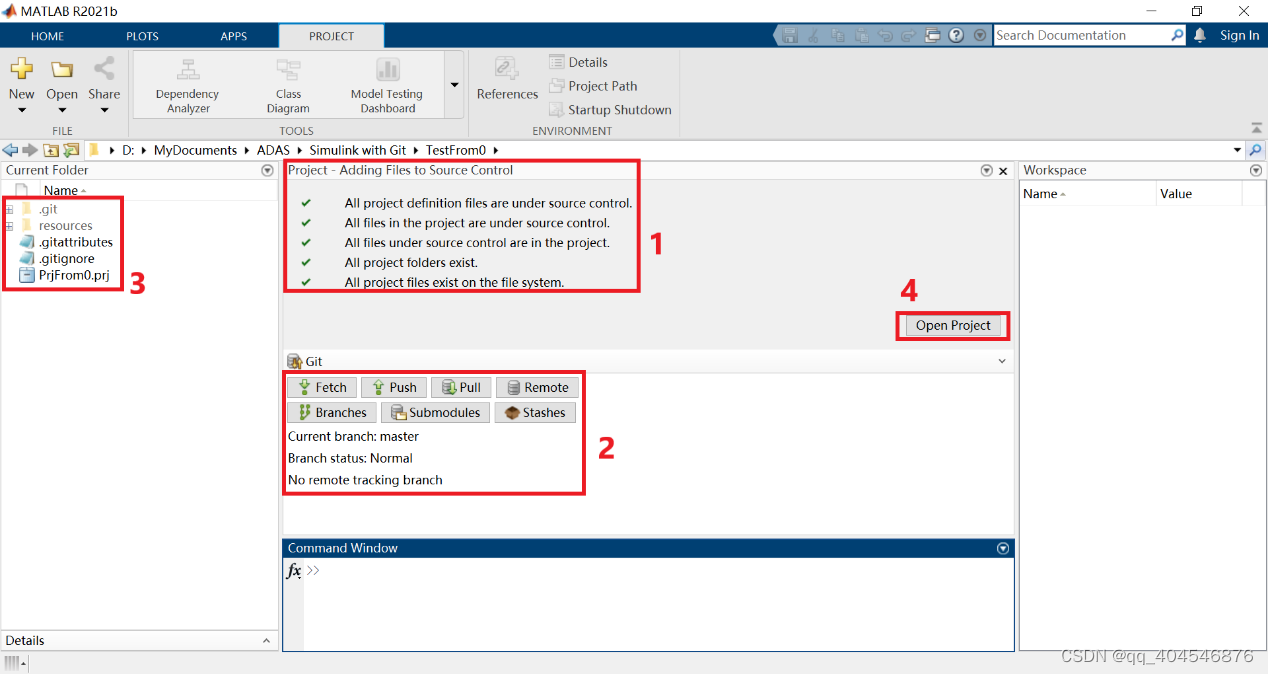Click the Git panel header icon

(x=294, y=361)
